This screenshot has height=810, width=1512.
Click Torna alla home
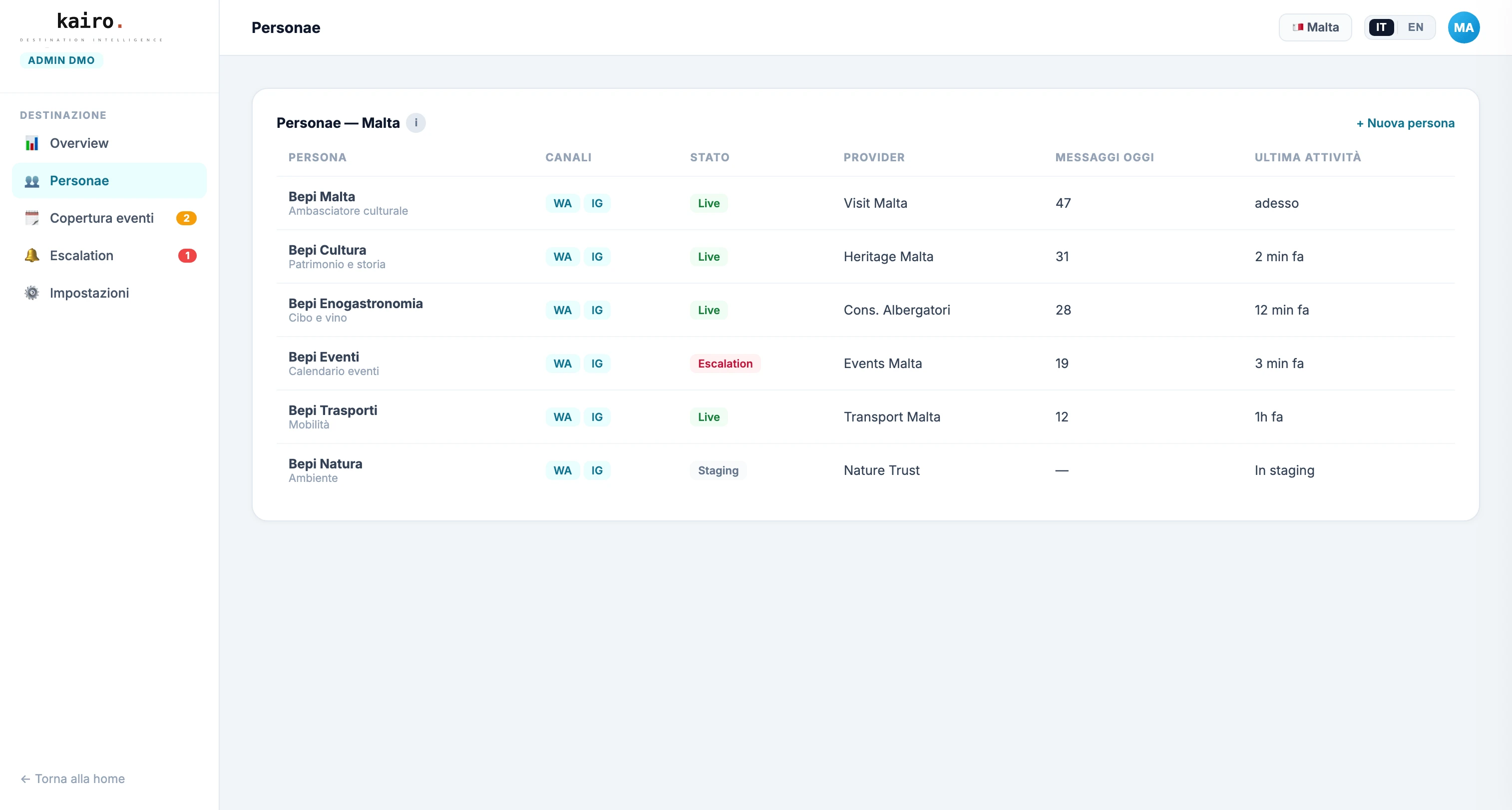(72, 779)
